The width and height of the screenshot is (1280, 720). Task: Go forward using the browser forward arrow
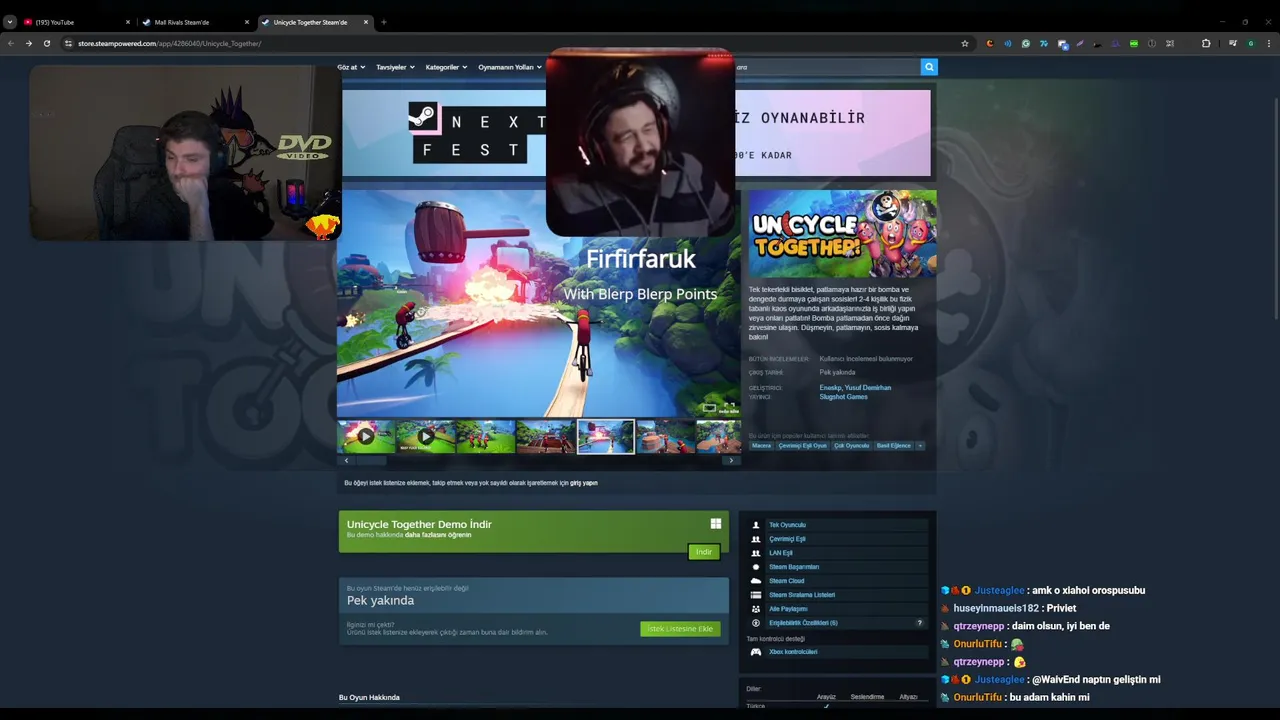coord(28,43)
